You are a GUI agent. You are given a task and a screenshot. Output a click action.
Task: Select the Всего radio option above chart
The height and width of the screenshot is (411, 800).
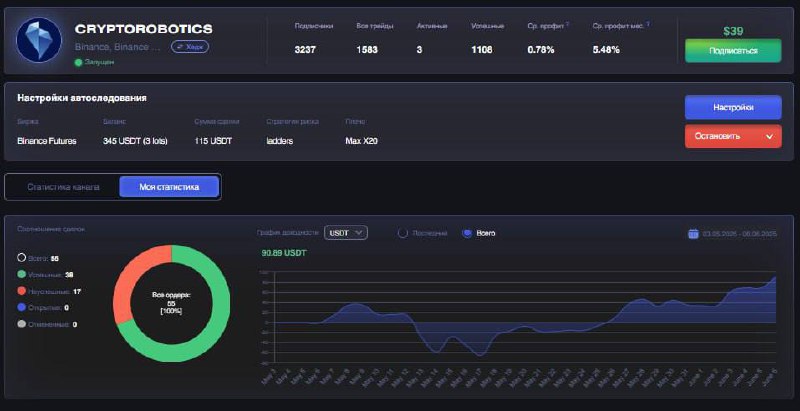(466, 233)
